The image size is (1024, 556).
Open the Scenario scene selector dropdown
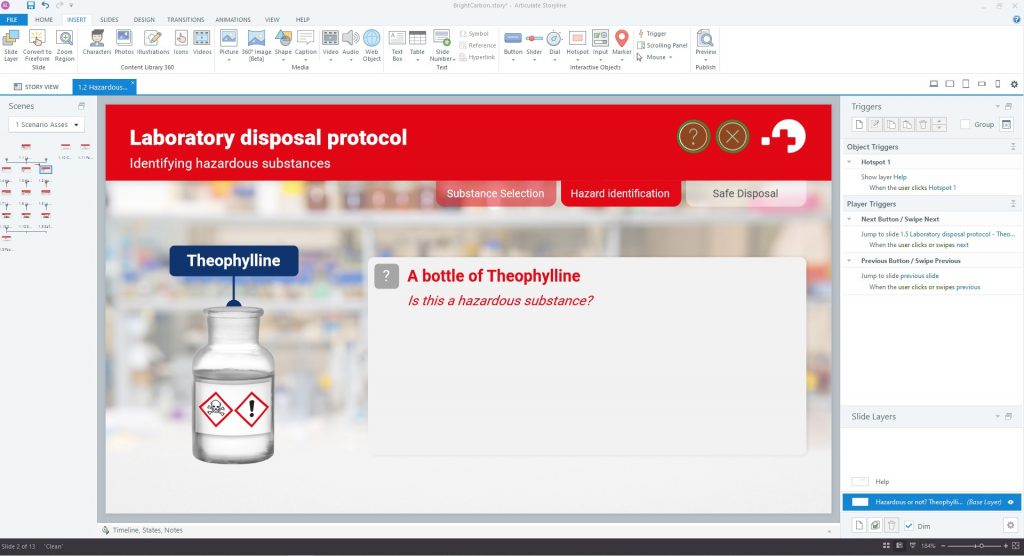(46, 124)
